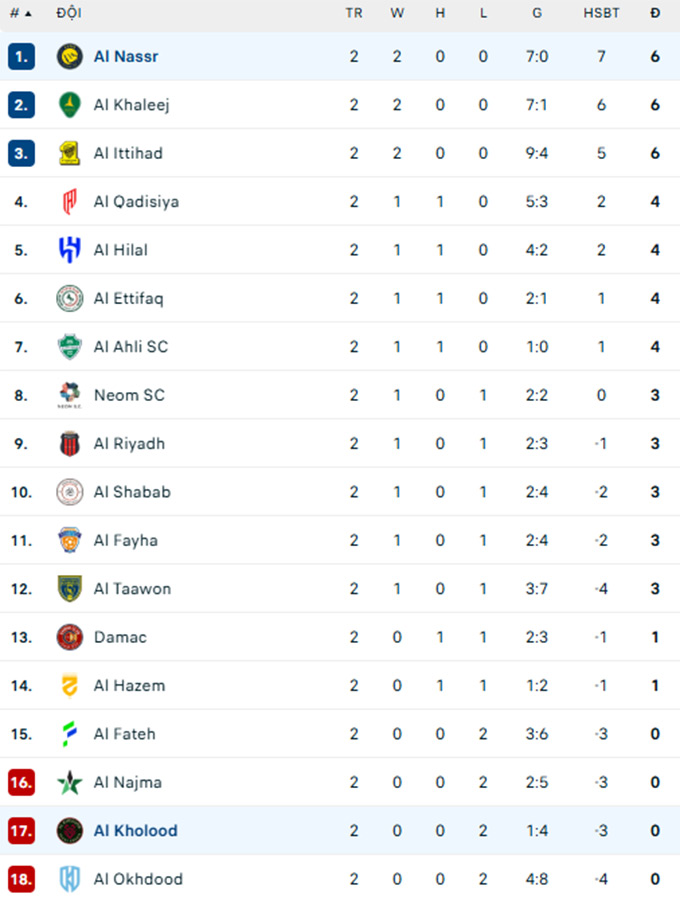Click the Al Ittihad team badge
This screenshot has height=902, width=680.
coord(69,153)
